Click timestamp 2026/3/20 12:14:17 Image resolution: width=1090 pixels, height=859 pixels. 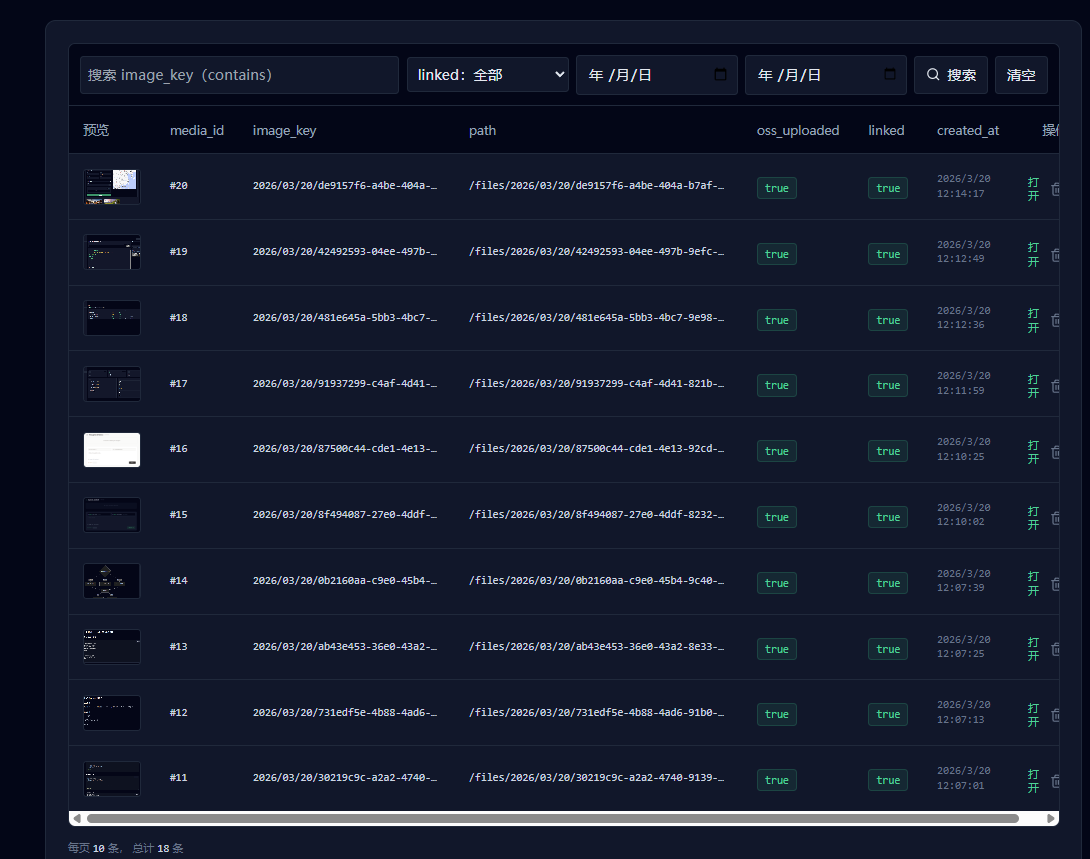point(963,186)
